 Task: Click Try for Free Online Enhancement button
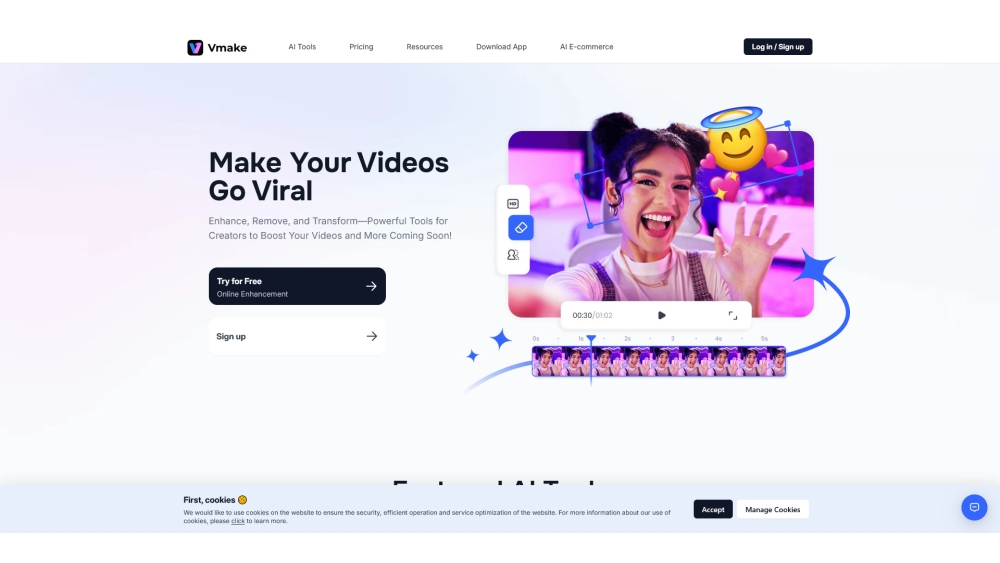click(297, 286)
